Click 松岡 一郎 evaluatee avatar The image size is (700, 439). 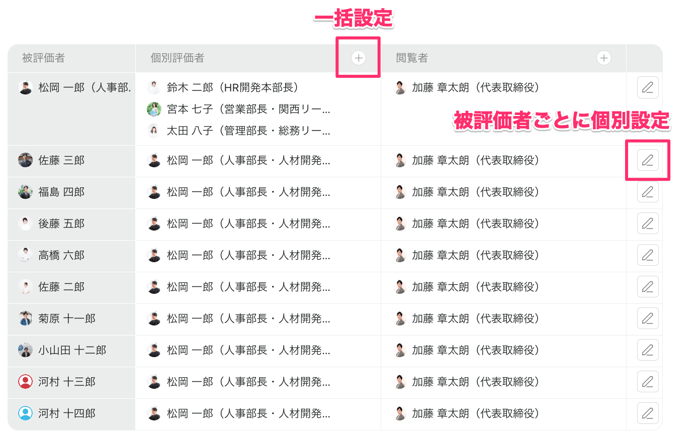click(26, 88)
